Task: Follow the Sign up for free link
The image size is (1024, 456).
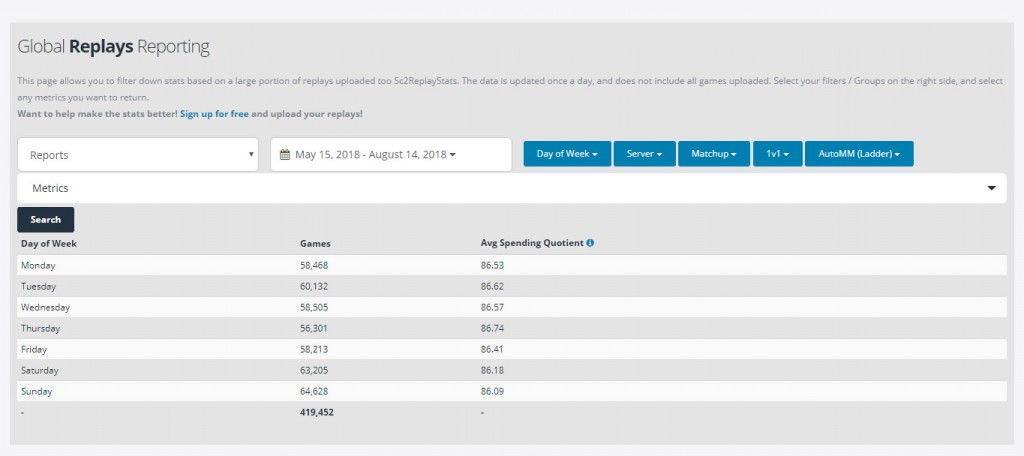Action: point(213,114)
